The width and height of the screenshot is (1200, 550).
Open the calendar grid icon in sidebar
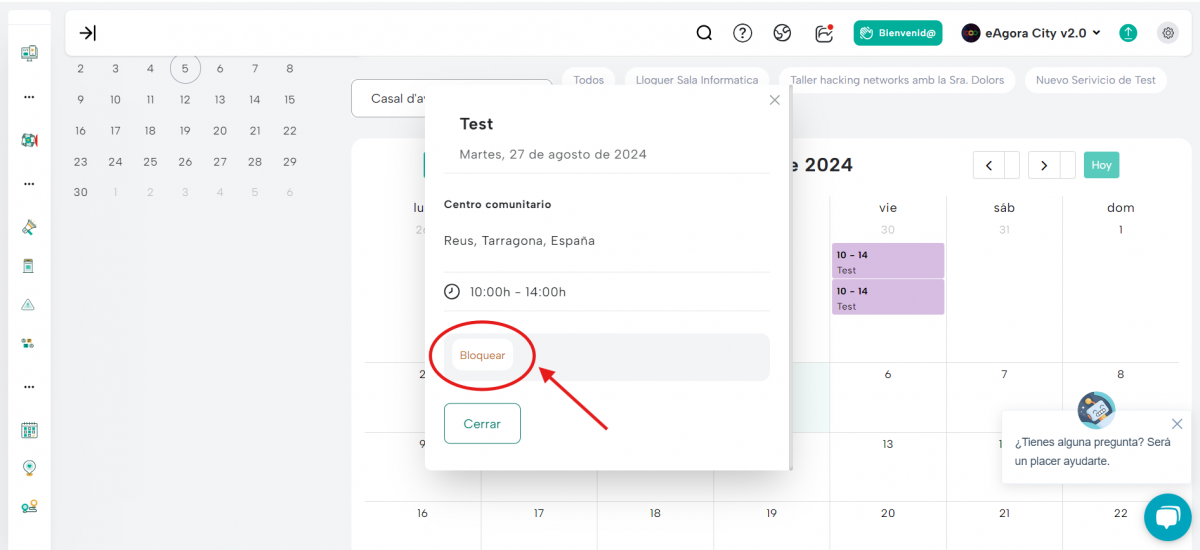tap(29, 430)
